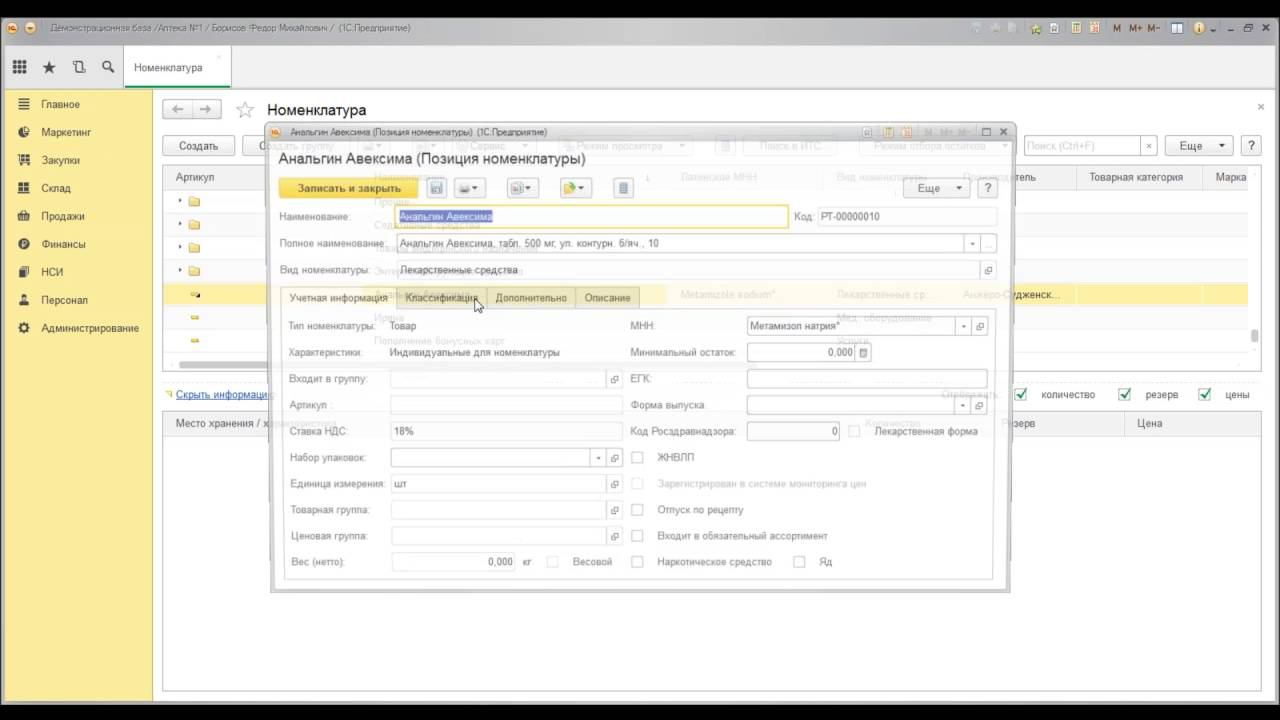Click the M memory button in title bar
Screen dimensions: 1280x720
[1117, 28]
